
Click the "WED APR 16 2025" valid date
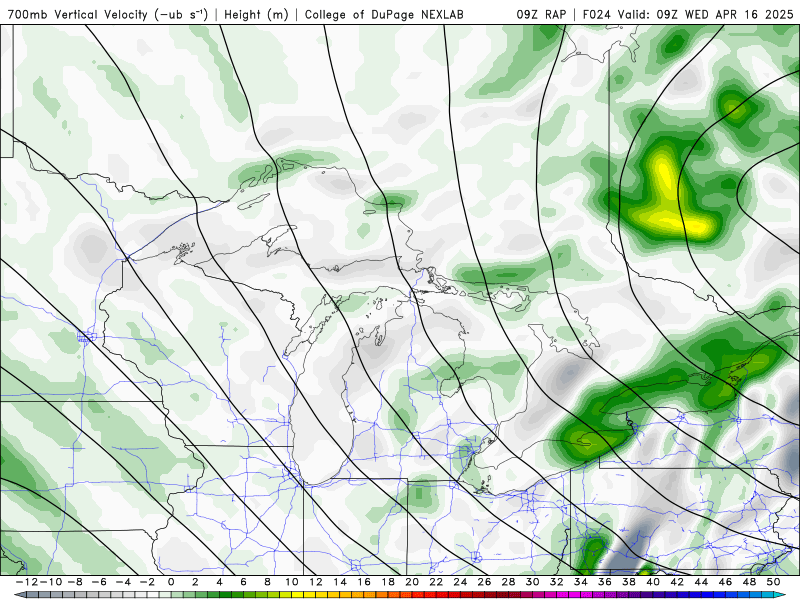tap(739, 15)
